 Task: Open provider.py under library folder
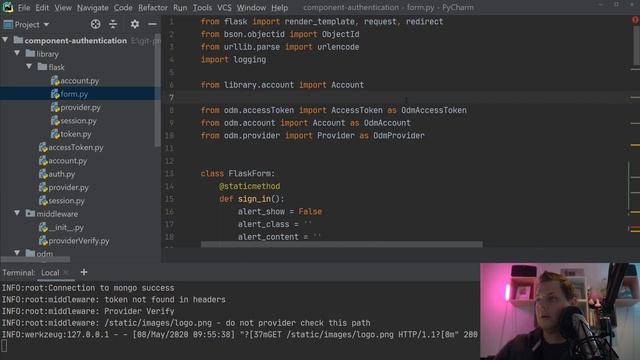[x=68, y=188]
